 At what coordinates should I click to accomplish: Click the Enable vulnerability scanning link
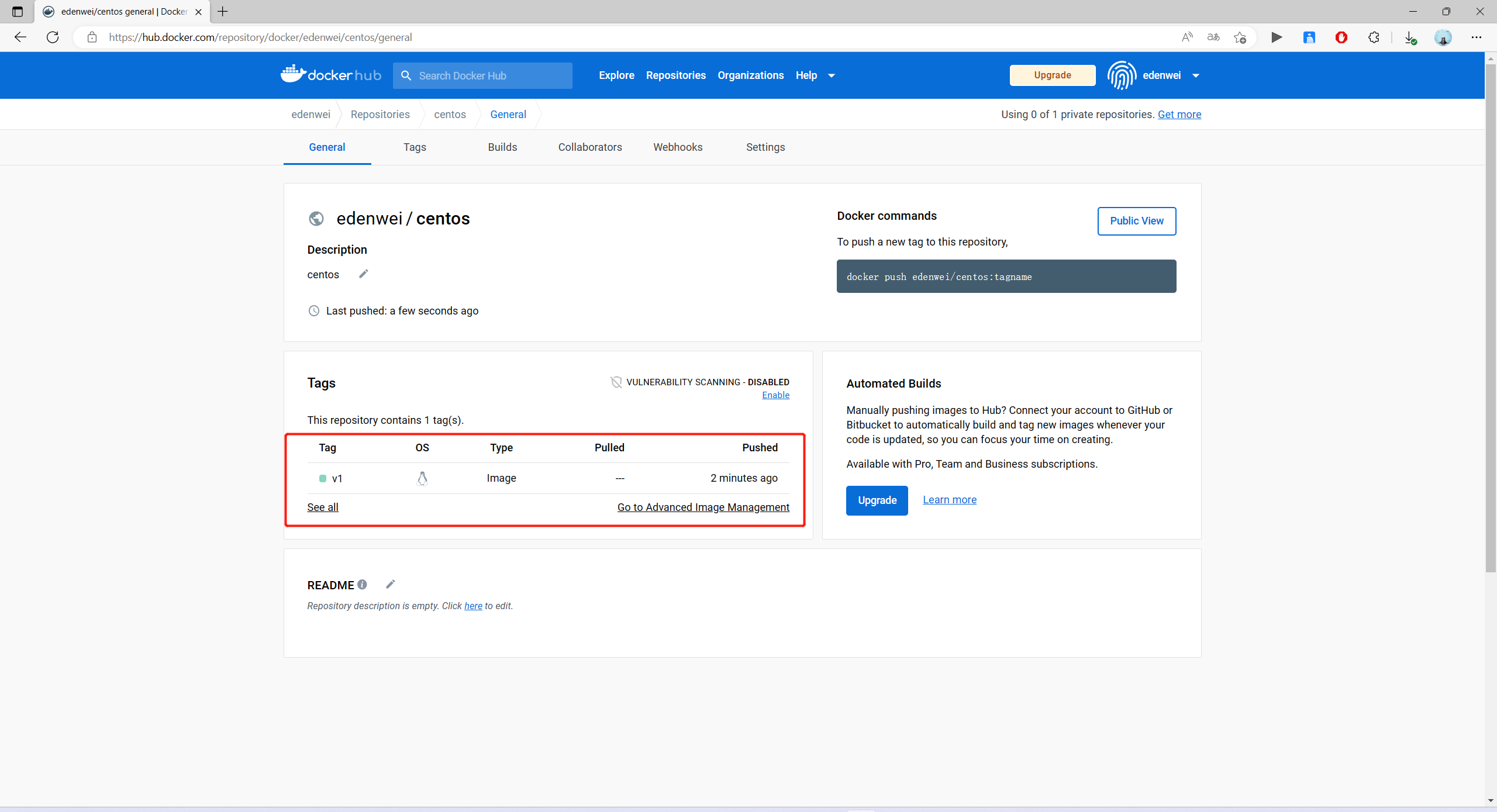pos(775,395)
